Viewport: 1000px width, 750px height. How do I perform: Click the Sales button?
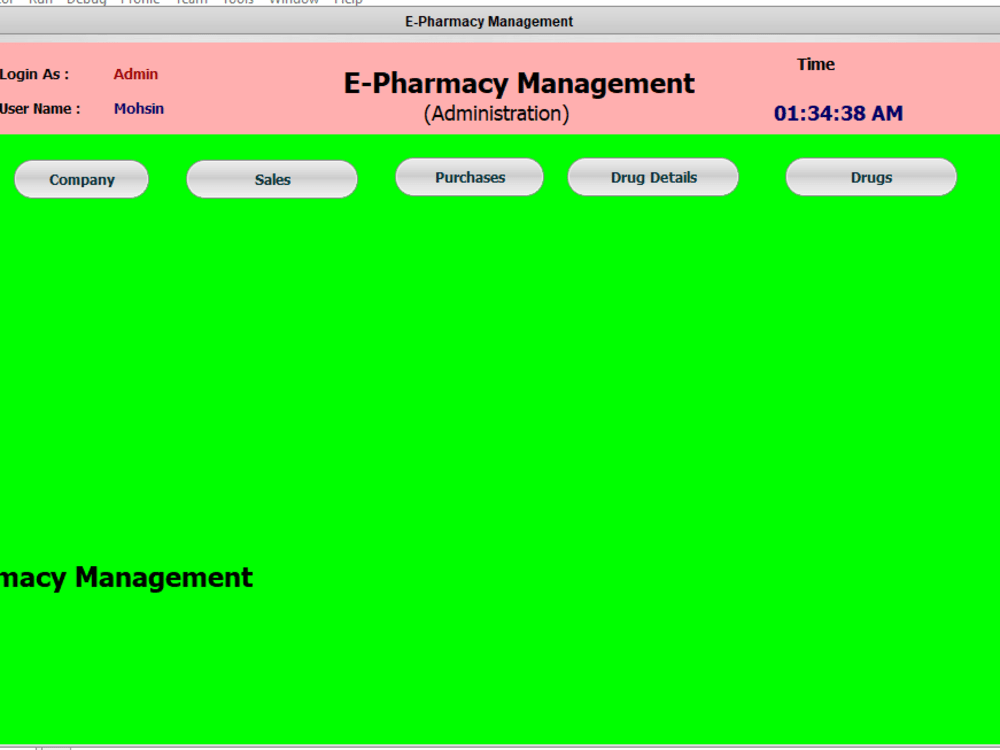[271, 180]
